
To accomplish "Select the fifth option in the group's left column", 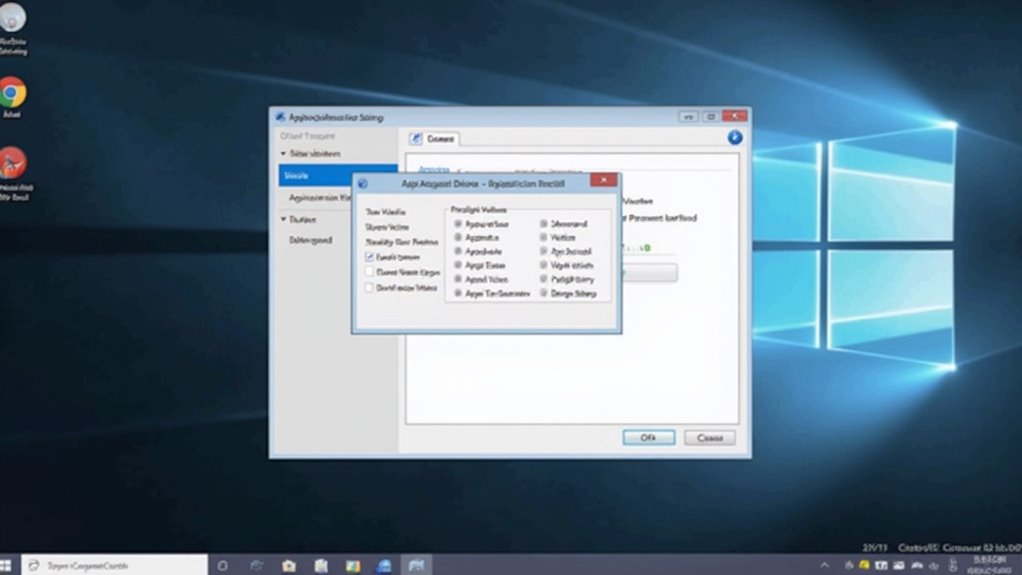I will [x=458, y=279].
